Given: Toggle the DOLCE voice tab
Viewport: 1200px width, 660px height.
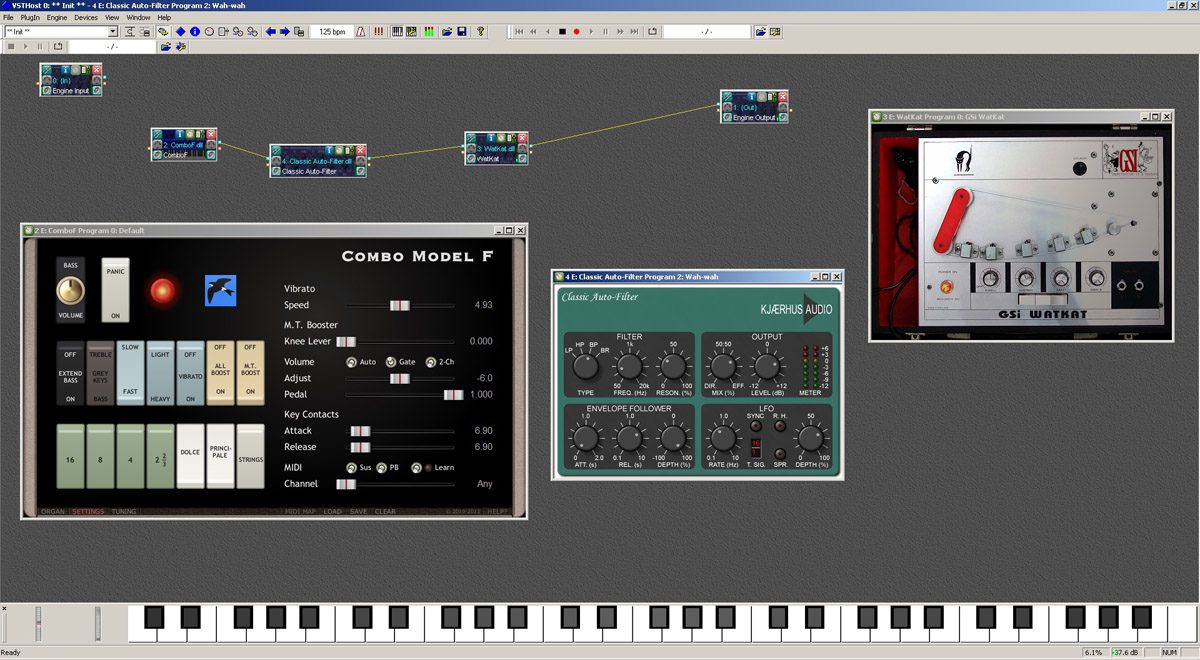Looking at the screenshot, I should [x=190, y=456].
